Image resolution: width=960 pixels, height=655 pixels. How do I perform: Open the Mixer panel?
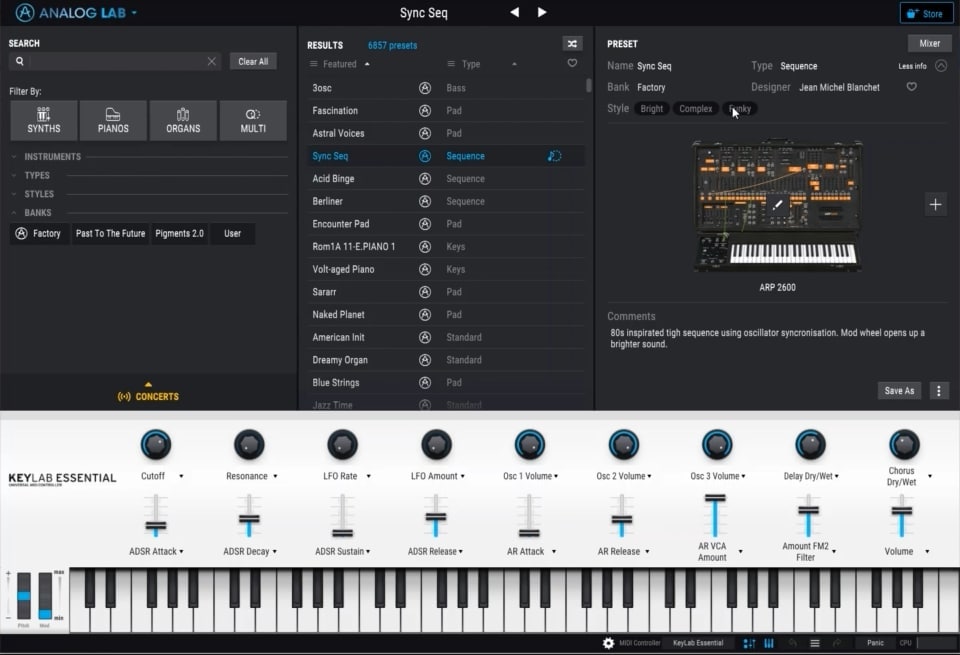tap(929, 44)
